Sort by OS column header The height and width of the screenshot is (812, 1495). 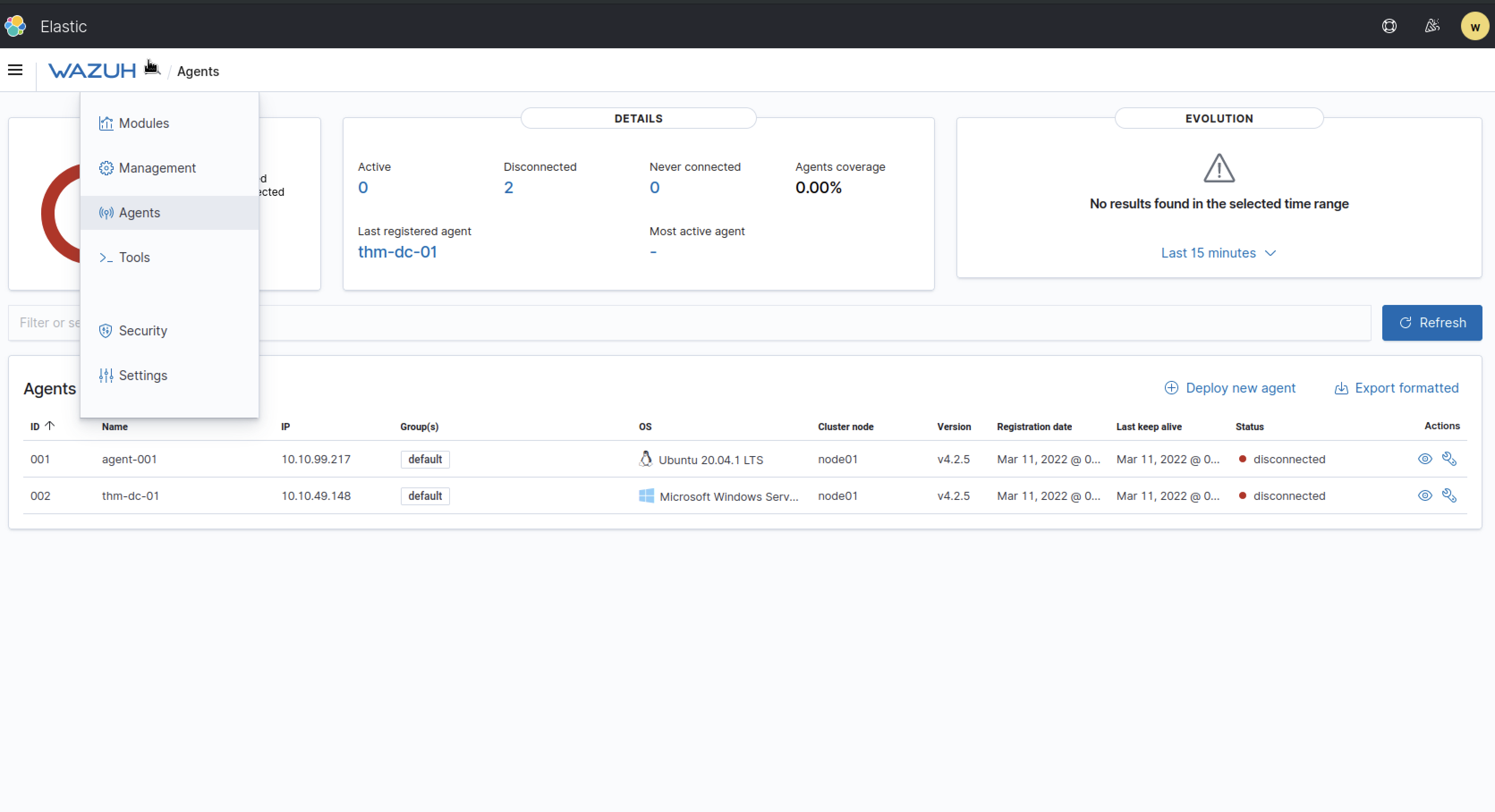tap(645, 426)
